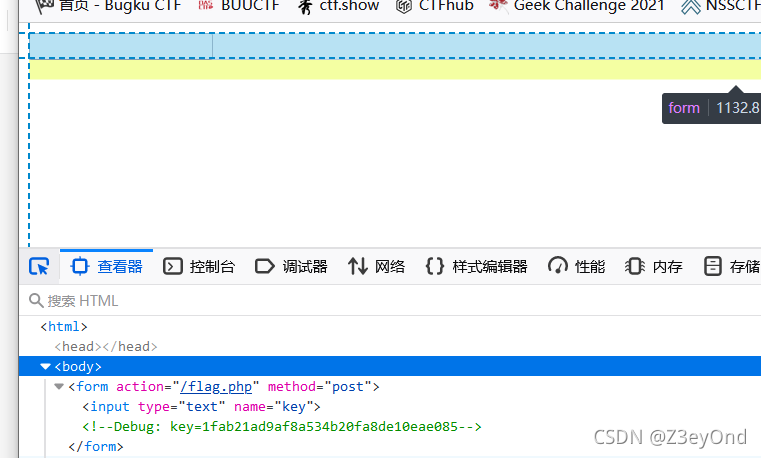Screen dimensions: 761x458
Task: Open the 性能 Performance tab
Action: tap(576, 266)
